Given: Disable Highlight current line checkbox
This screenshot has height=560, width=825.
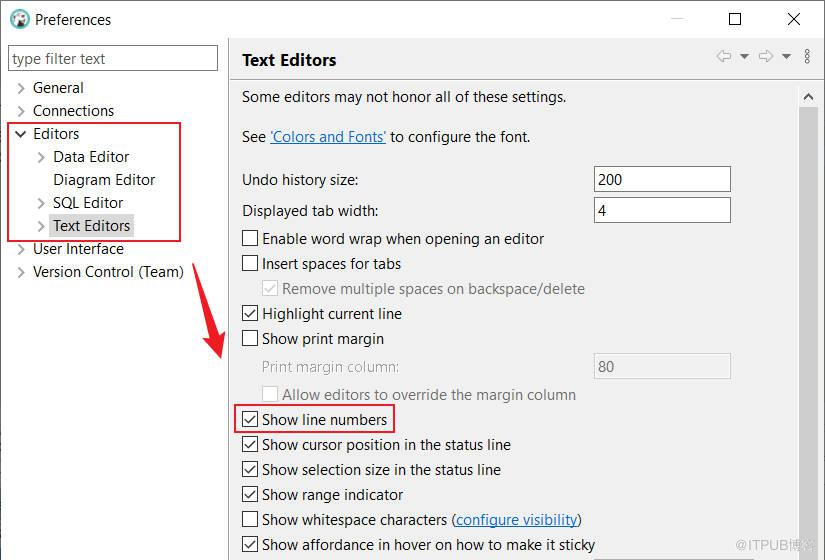Looking at the screenshot, I should (x=250, y=314).
